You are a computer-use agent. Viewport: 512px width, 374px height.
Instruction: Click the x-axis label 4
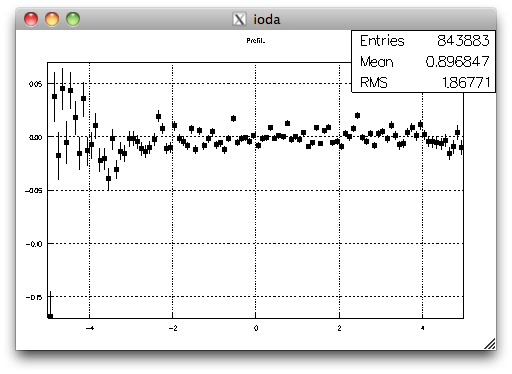(422, 328)
